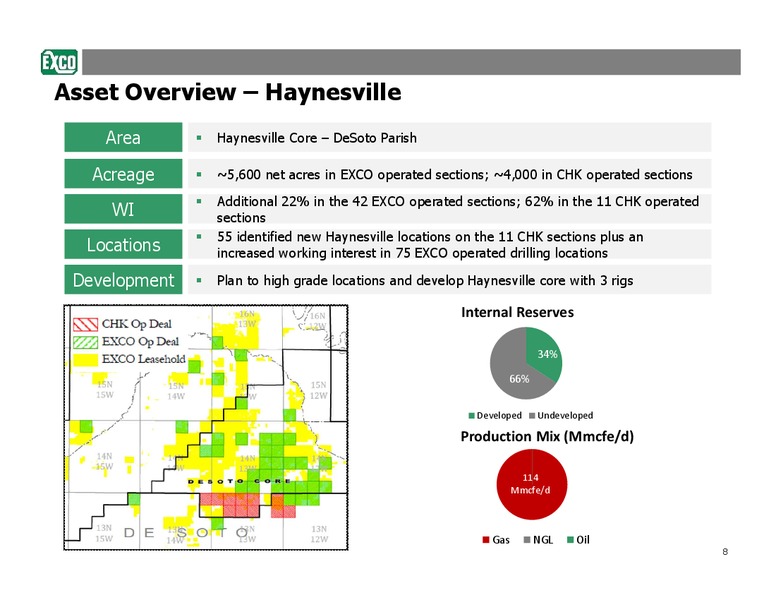Click the 13N 12W township label on map
Screen dimensions: 776x600
pyautogui.click(x=319, y=534)
